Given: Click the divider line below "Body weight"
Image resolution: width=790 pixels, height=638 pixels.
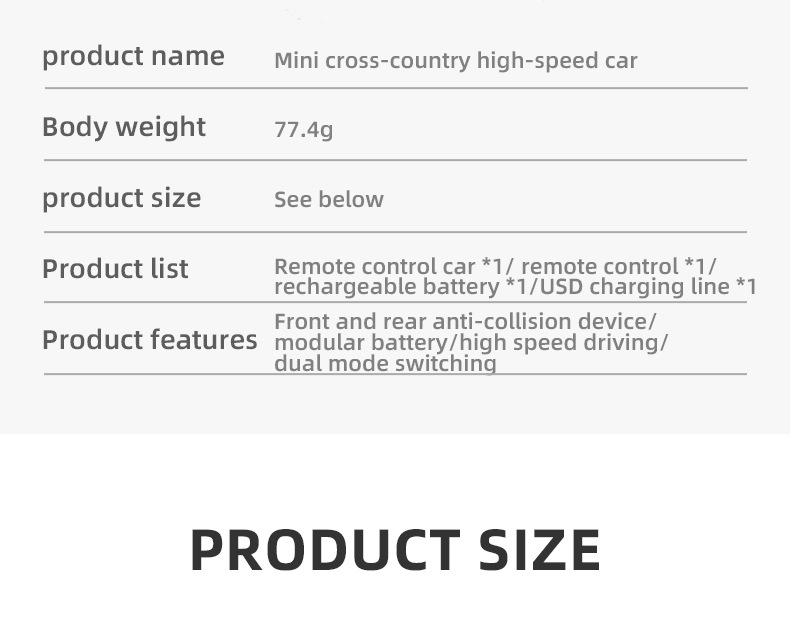Looking at the screenshot, I should tap(395, 160).
